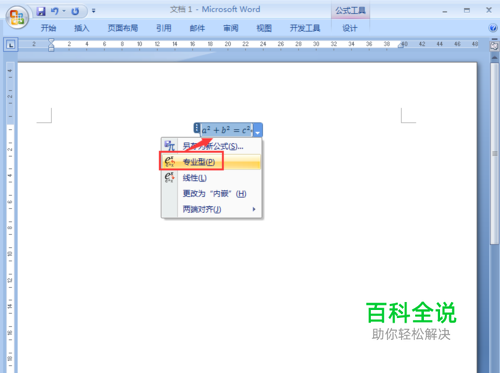Click the Office button logo
Image resolution: width=500 pixels, height=373 pixels.
point(17,17)
